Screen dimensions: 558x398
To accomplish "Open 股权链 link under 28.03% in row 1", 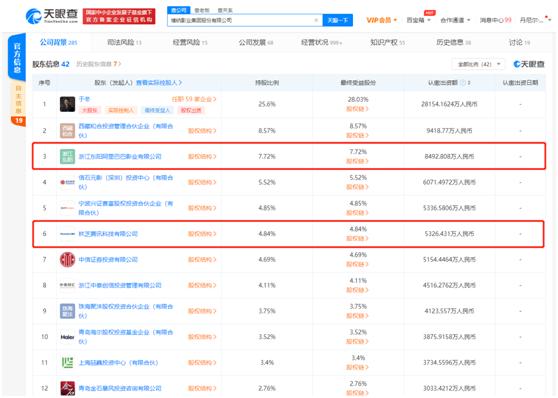I will (x=358, y=109).
